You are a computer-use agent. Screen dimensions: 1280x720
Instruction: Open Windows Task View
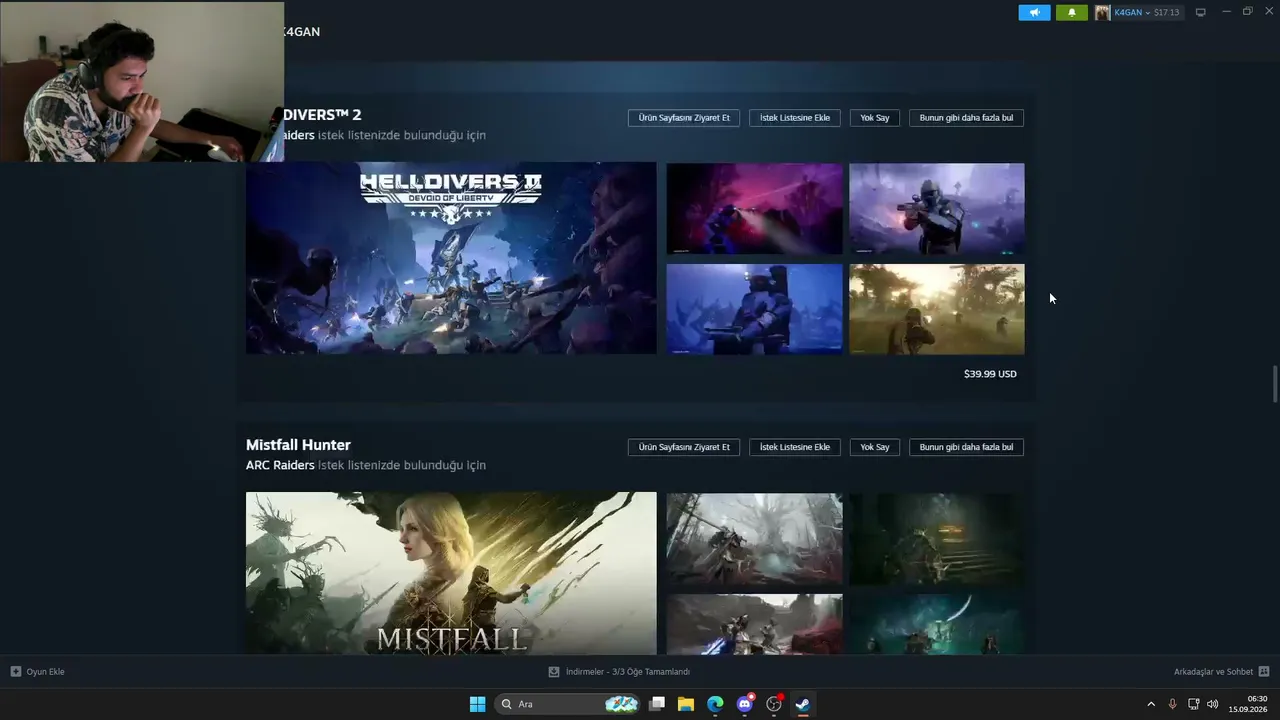coord(657,704)
